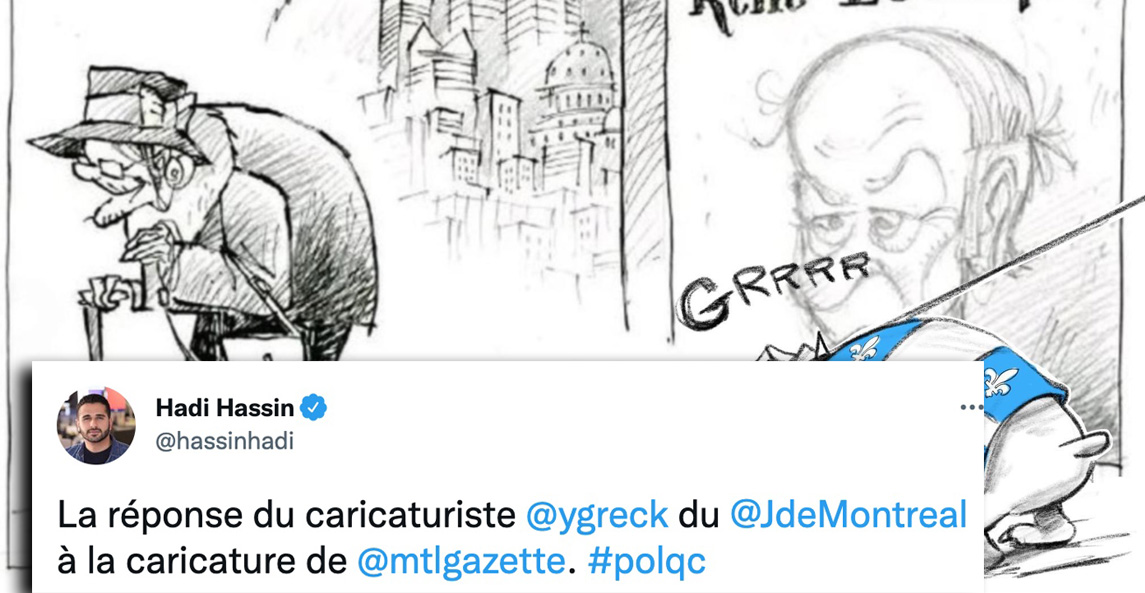Image resolution: width=1145 pixels, height=593 pixels.
Task: Open Hadi Hassin's profile avatar photo
Action: (96, 426)
